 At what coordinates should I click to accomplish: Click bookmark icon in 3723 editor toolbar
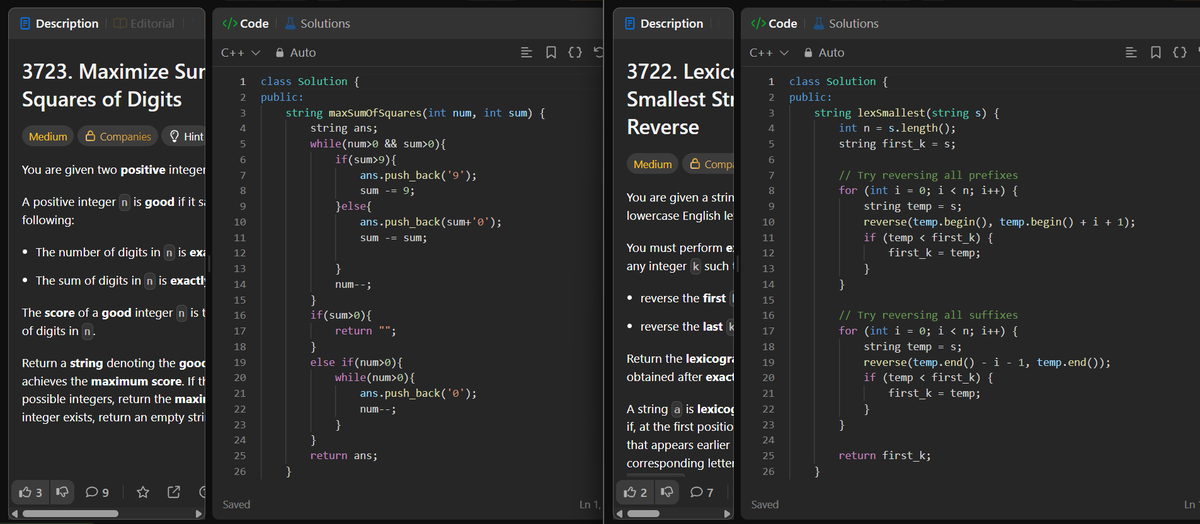(x=551, y=53)
